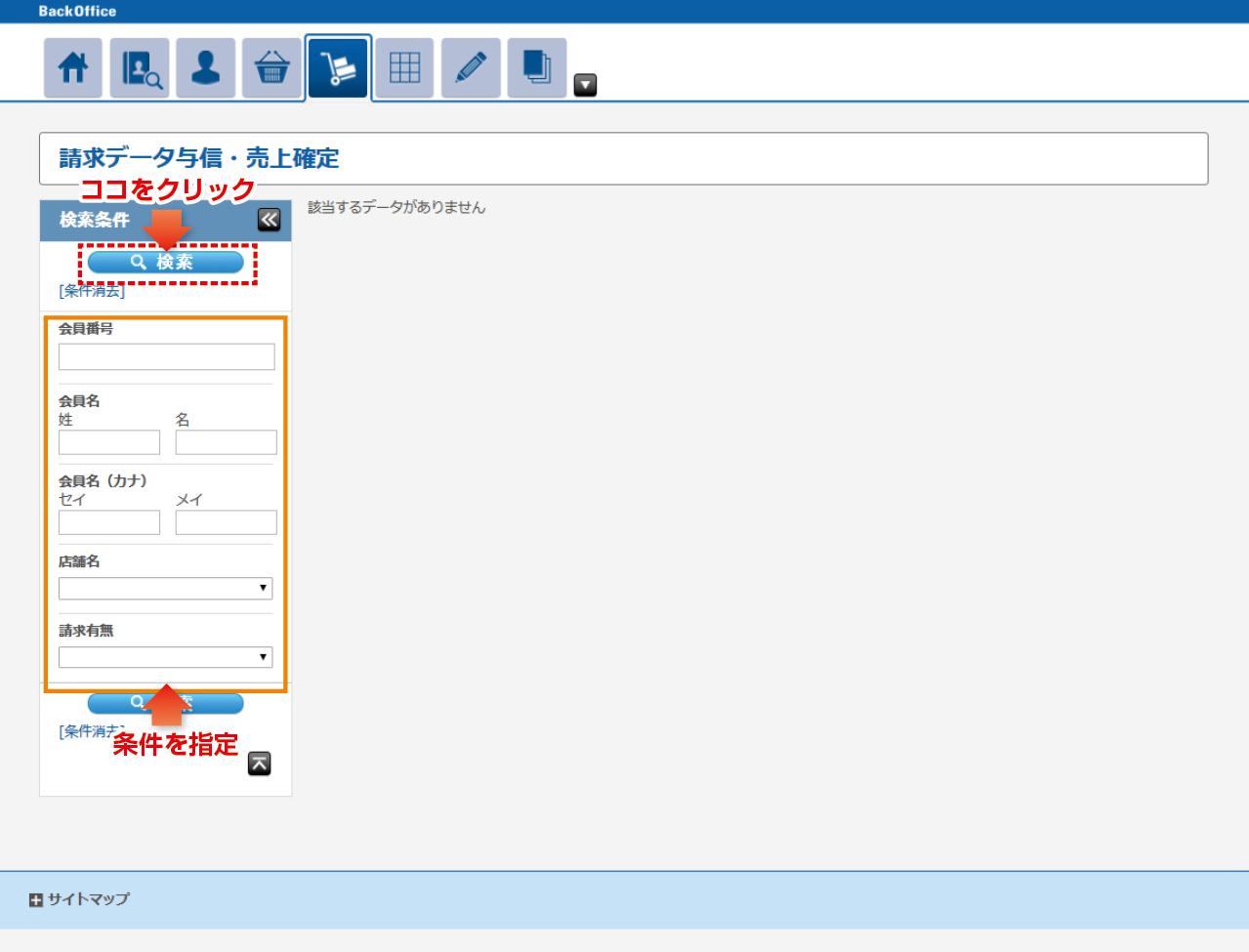
Task: Focus the セイ kana input field
Action: tap(109, 522)
